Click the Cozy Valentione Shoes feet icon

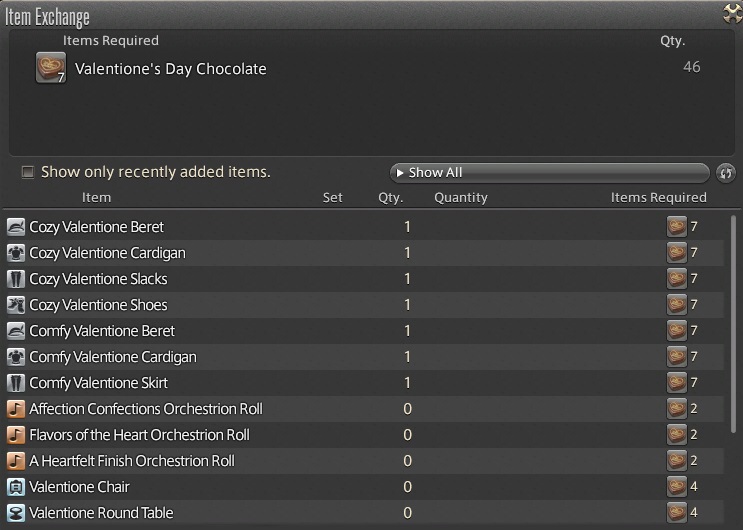(16, 305)
